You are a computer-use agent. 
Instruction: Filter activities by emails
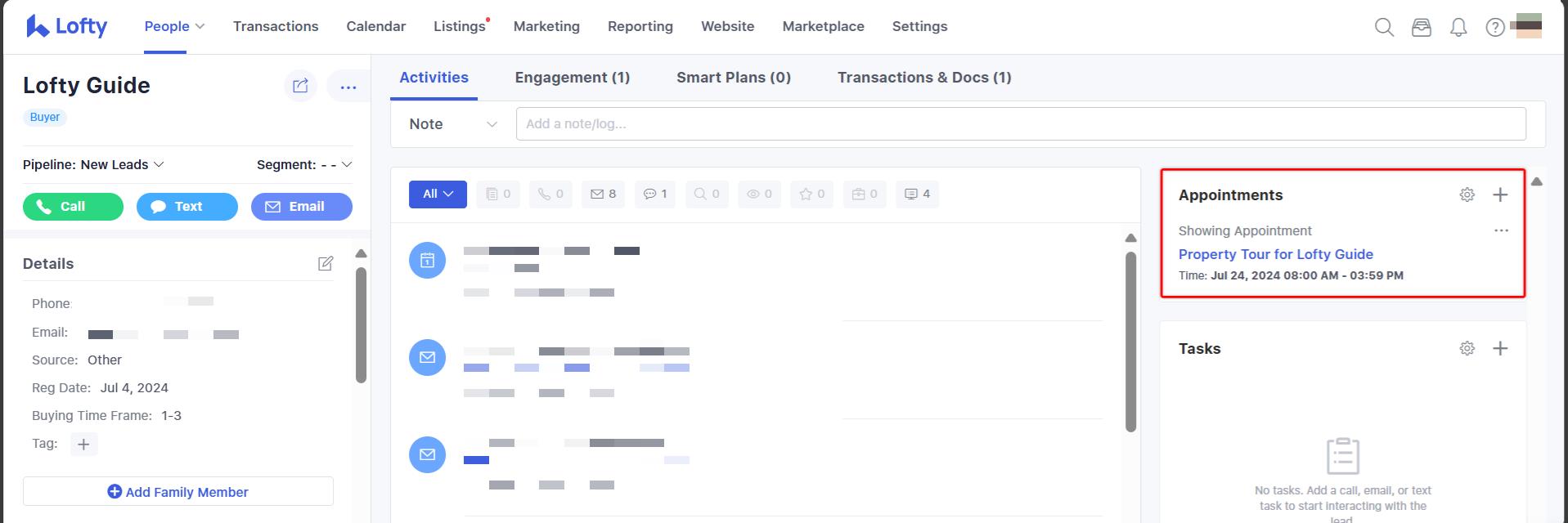coord(603,194)
